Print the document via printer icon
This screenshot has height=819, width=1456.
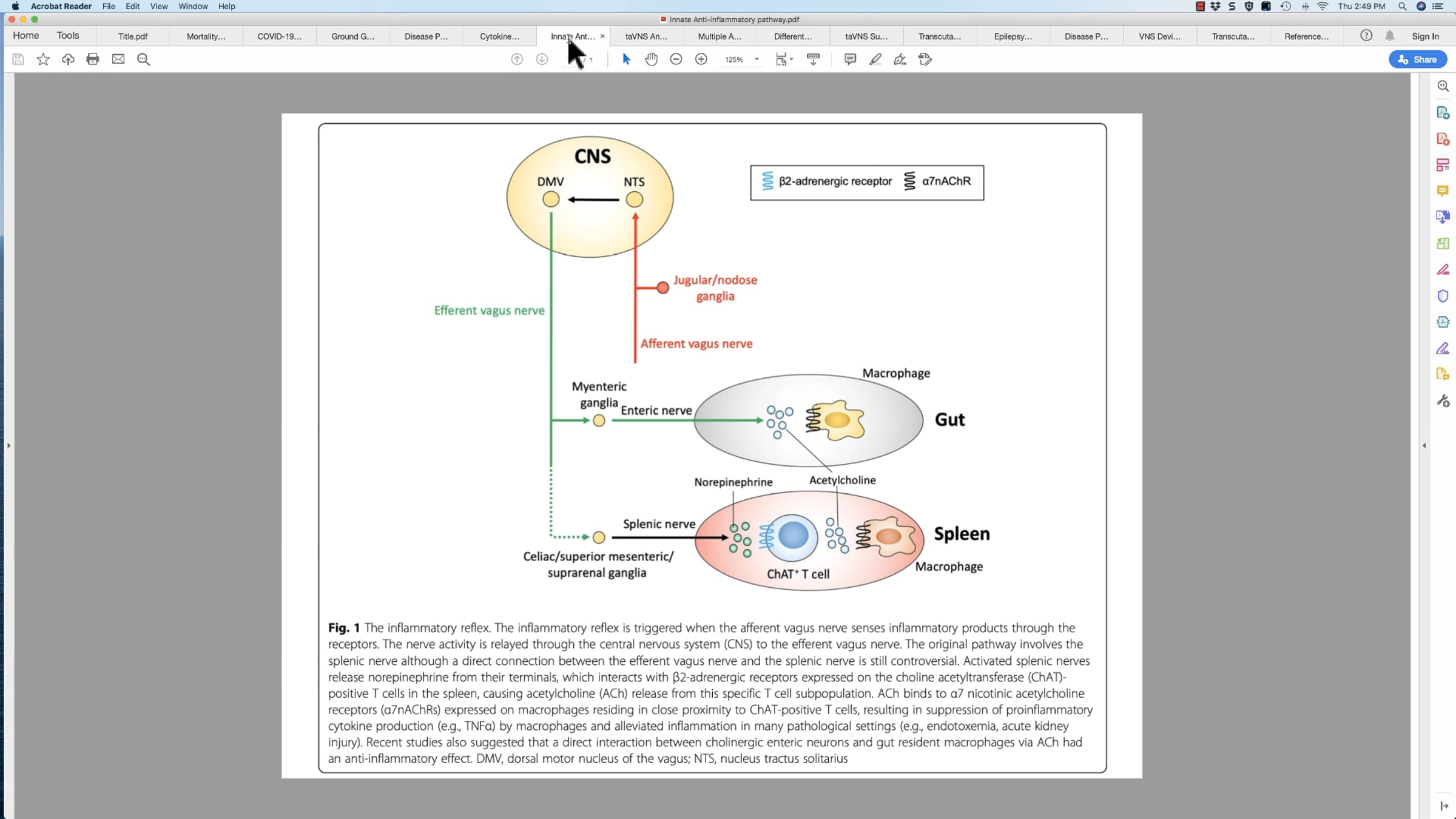[x=93, y=59]
